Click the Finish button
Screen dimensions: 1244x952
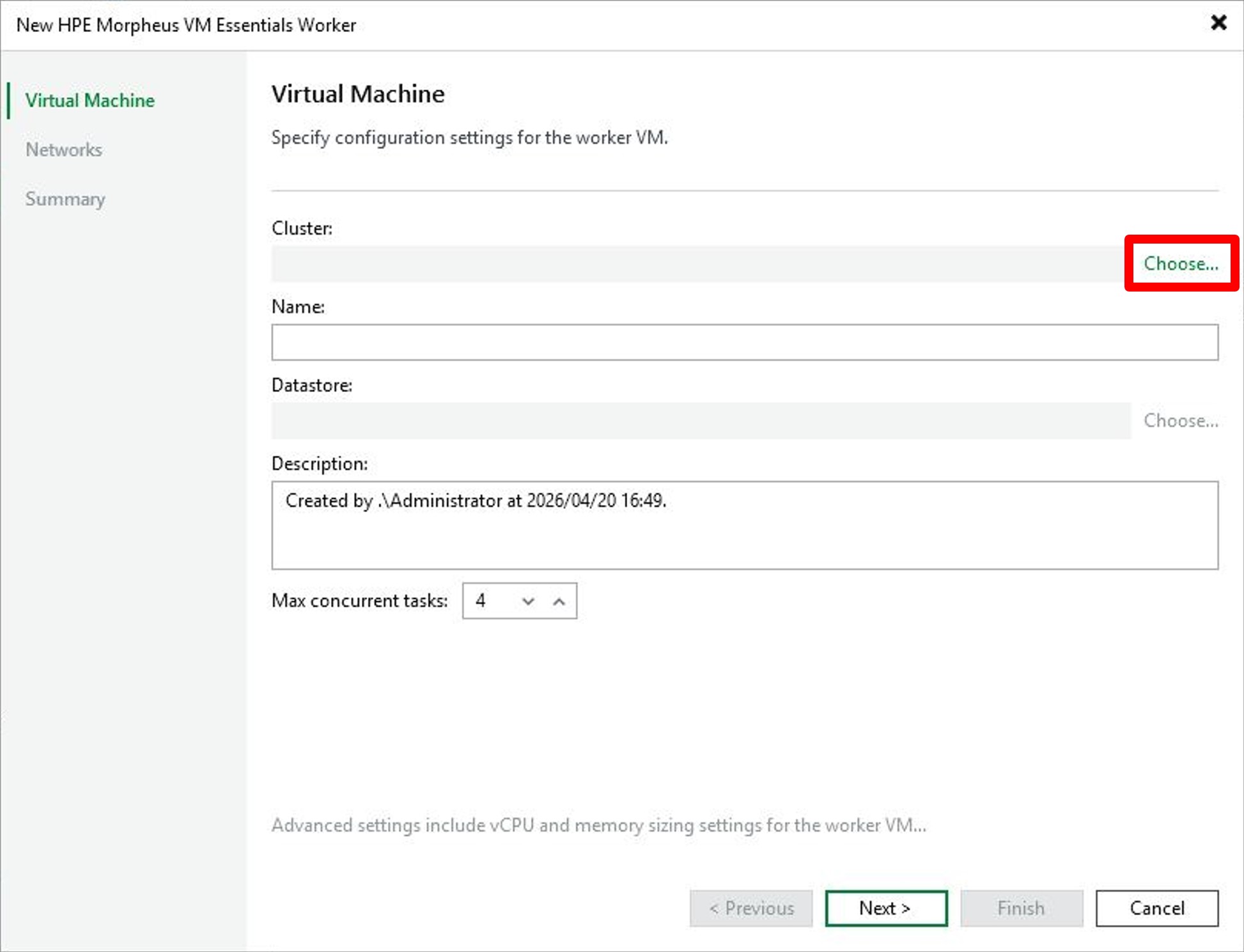click(1022, 908)
